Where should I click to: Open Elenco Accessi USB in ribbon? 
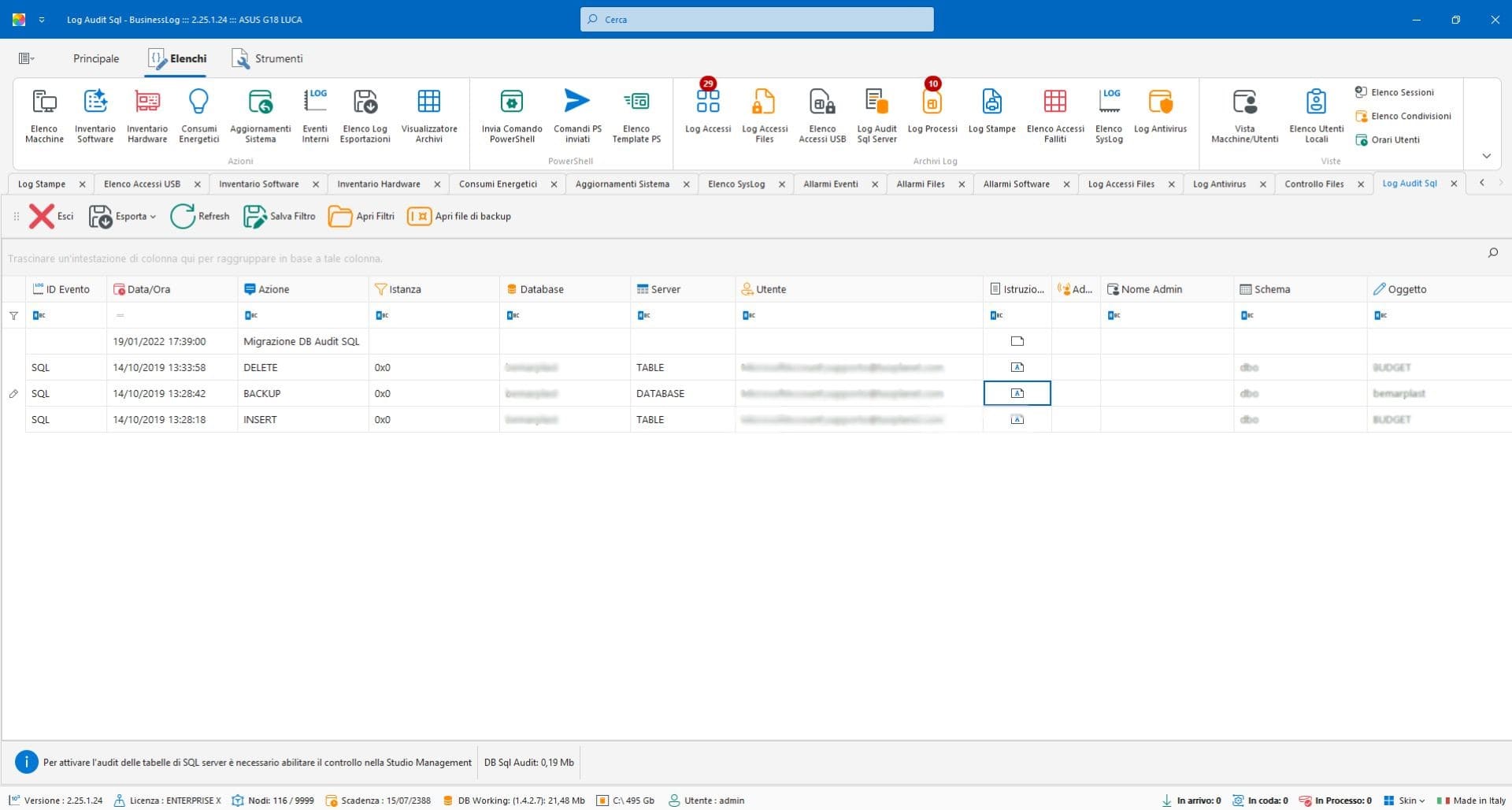[821, 115]
